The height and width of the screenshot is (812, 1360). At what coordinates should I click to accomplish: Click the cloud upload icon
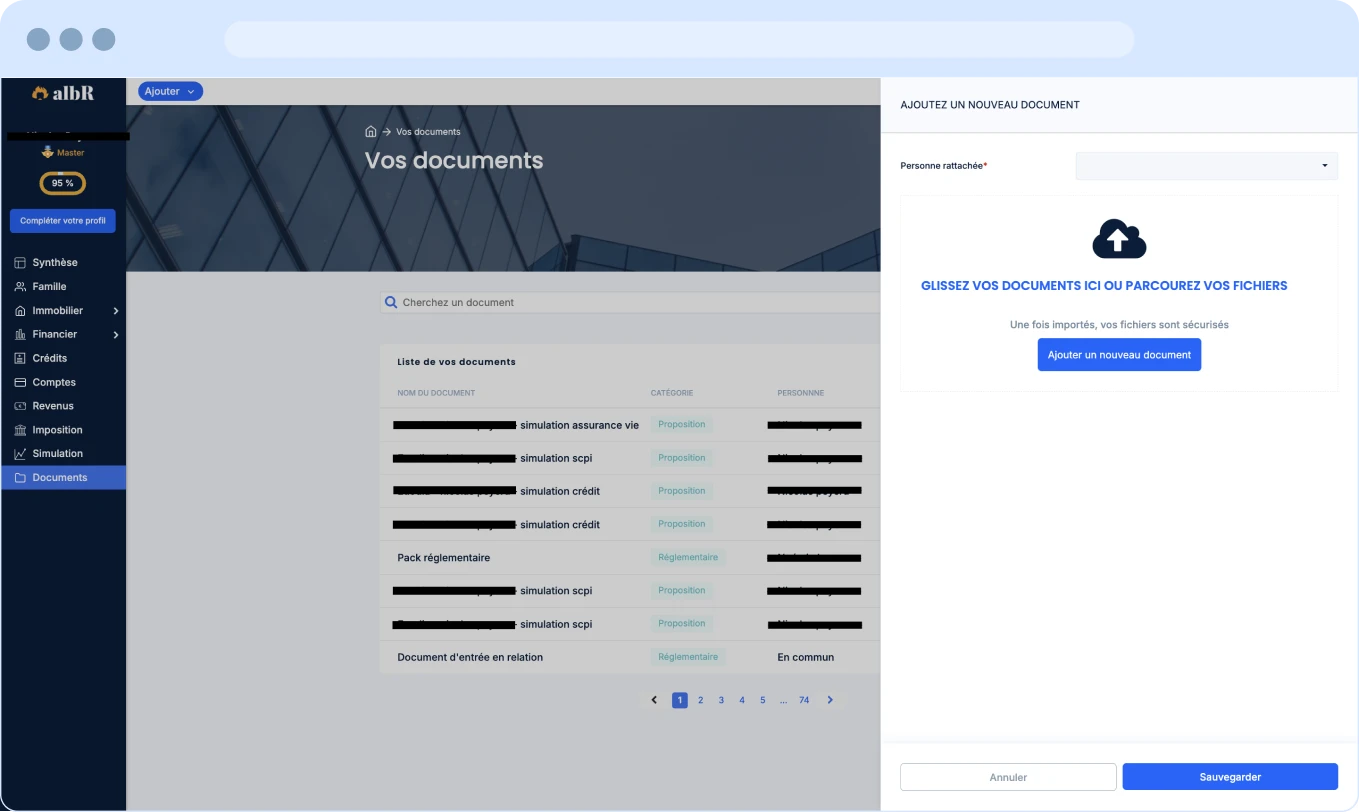point(1118,239)
